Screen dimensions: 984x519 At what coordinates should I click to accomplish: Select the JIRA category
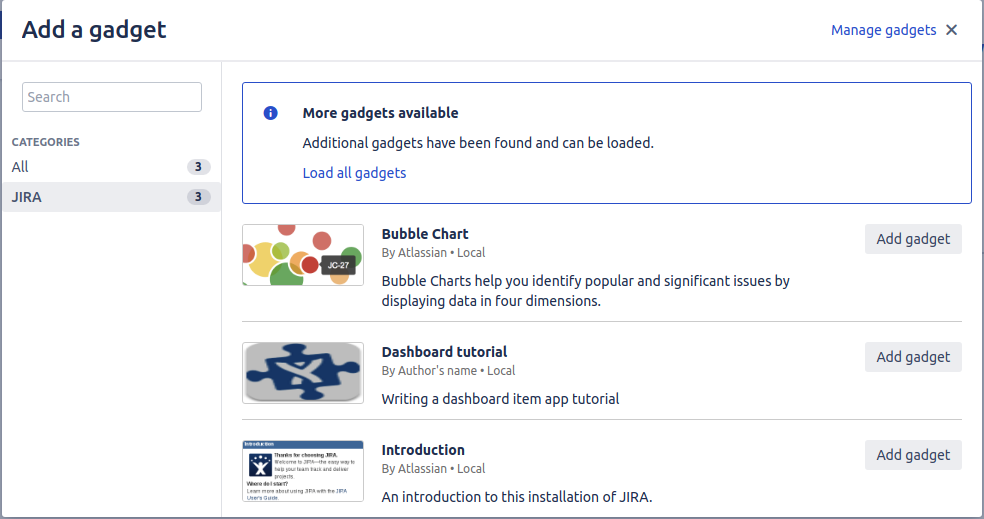27,197
